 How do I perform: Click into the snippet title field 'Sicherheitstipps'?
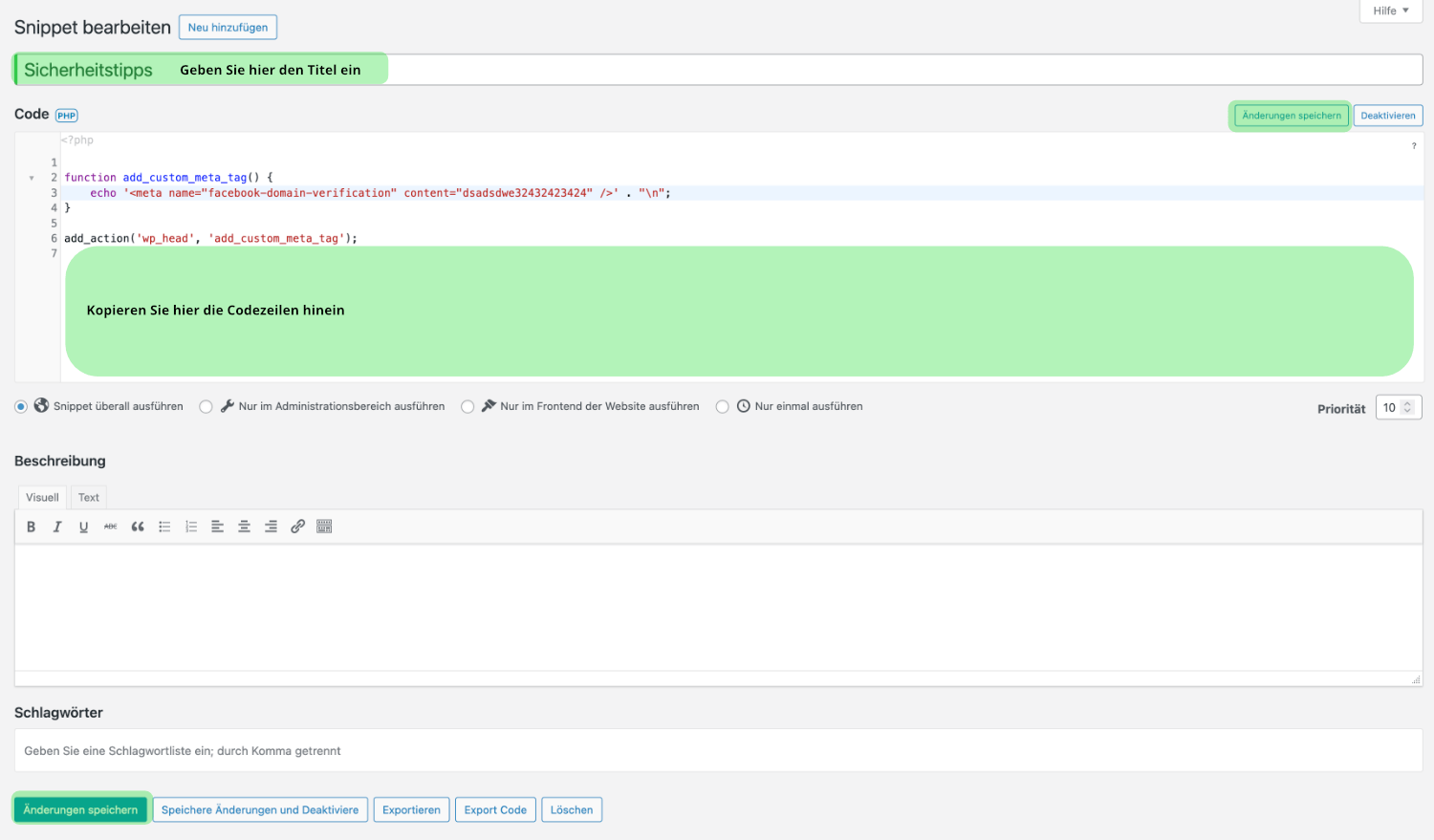pyautogui.click(x=718, y=70)
